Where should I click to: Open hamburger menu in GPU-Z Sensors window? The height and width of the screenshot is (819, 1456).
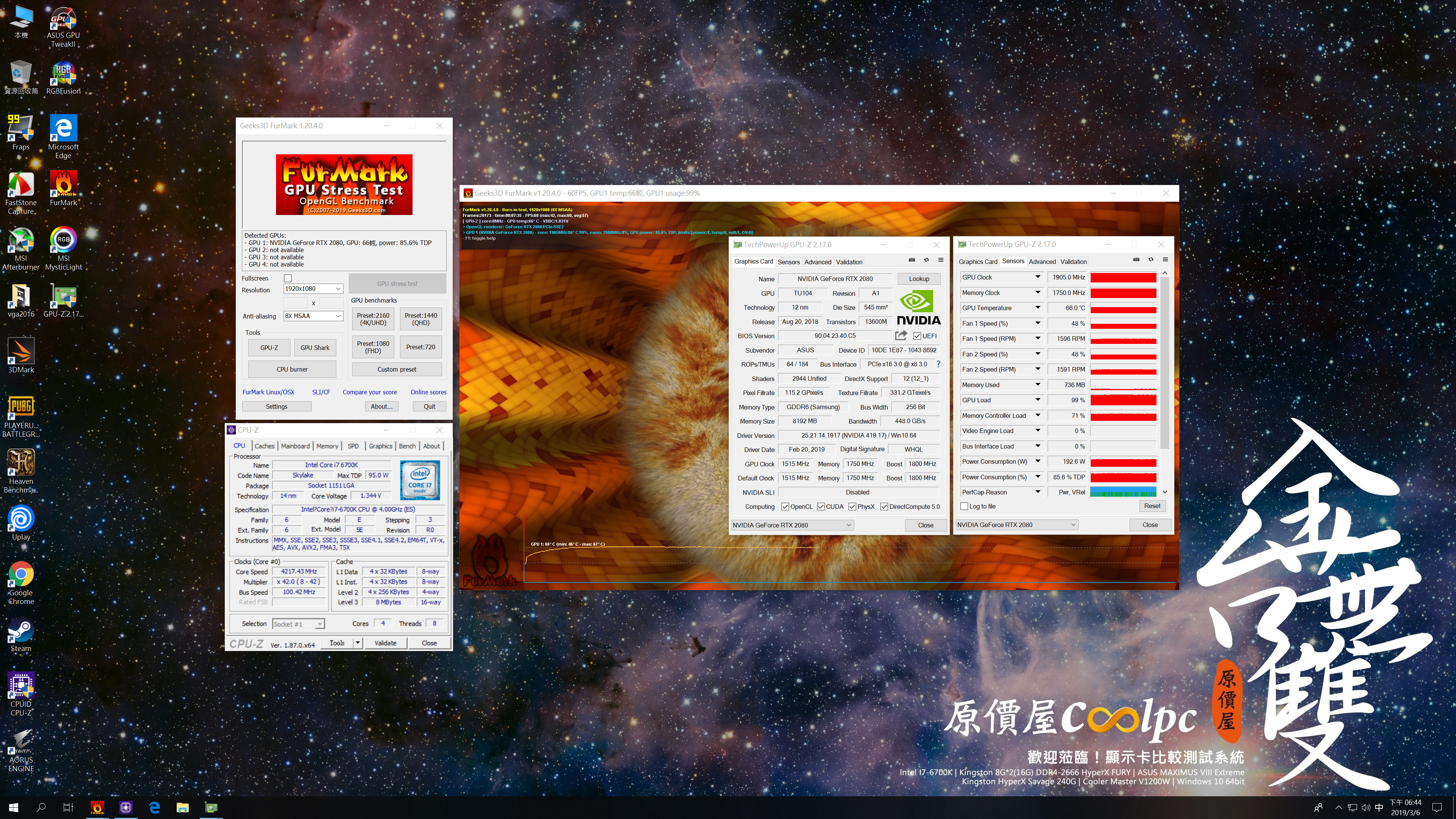click(1165, 259)
